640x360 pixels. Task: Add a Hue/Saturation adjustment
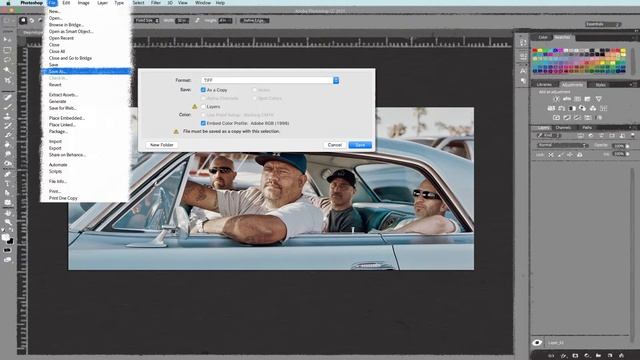click(551, 108)
